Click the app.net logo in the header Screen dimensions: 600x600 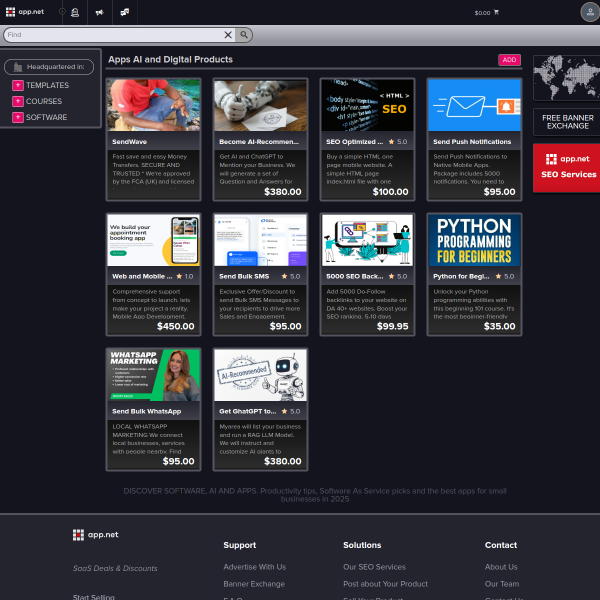click(x=25, y=12)
